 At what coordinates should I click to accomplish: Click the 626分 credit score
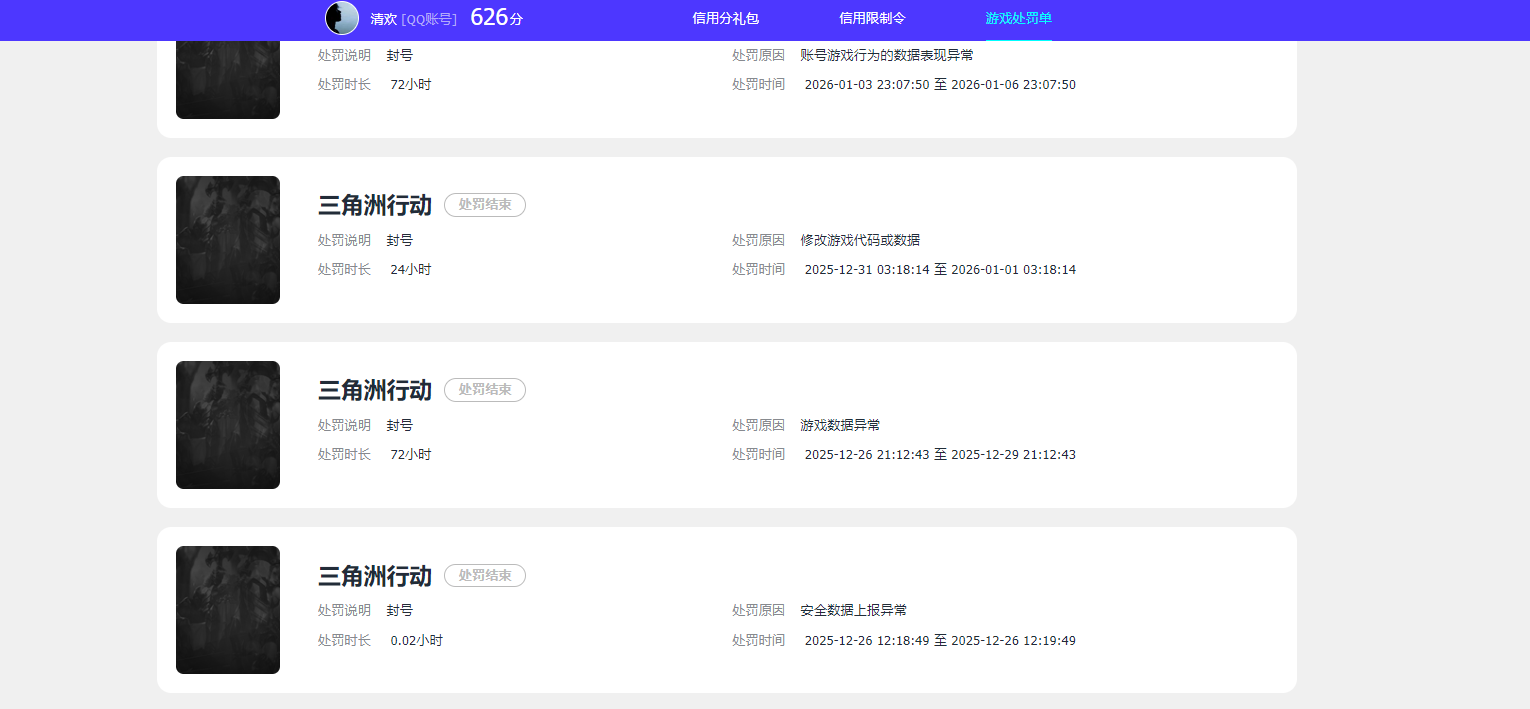click(x=496, y=17)
